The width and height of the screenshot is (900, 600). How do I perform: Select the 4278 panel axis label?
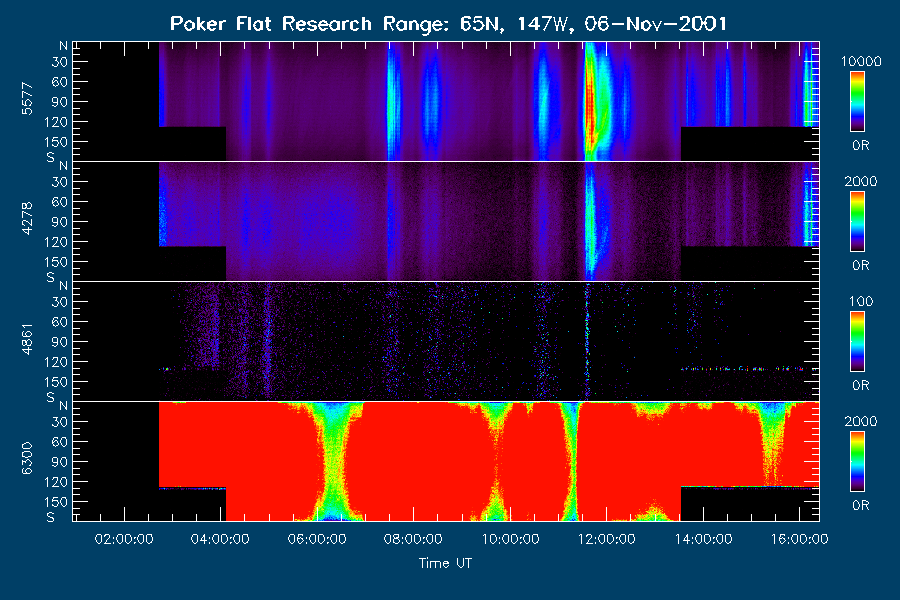(27, 218)
